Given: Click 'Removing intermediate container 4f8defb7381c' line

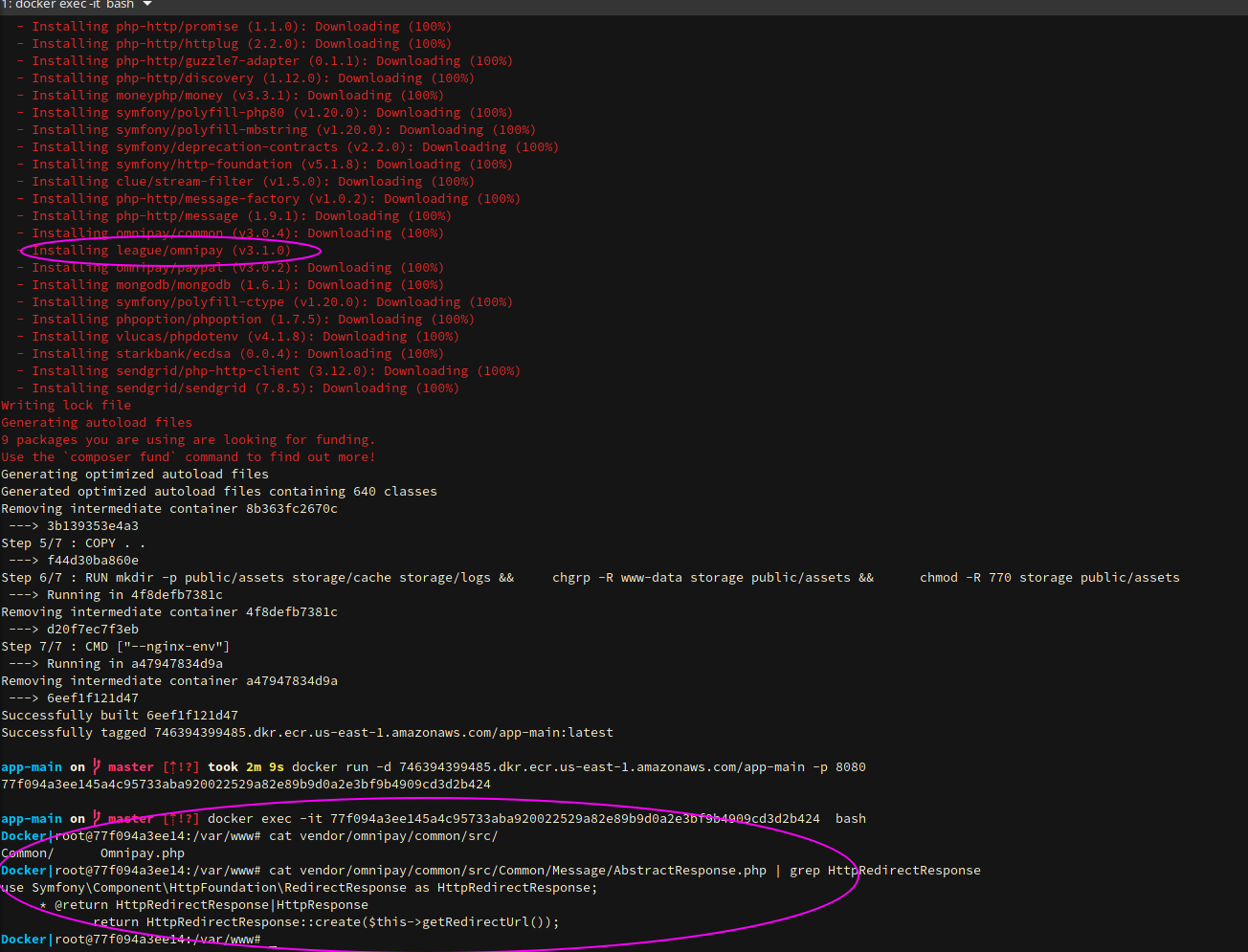Looking at the screenshot, I should click(x=169, y=612).
